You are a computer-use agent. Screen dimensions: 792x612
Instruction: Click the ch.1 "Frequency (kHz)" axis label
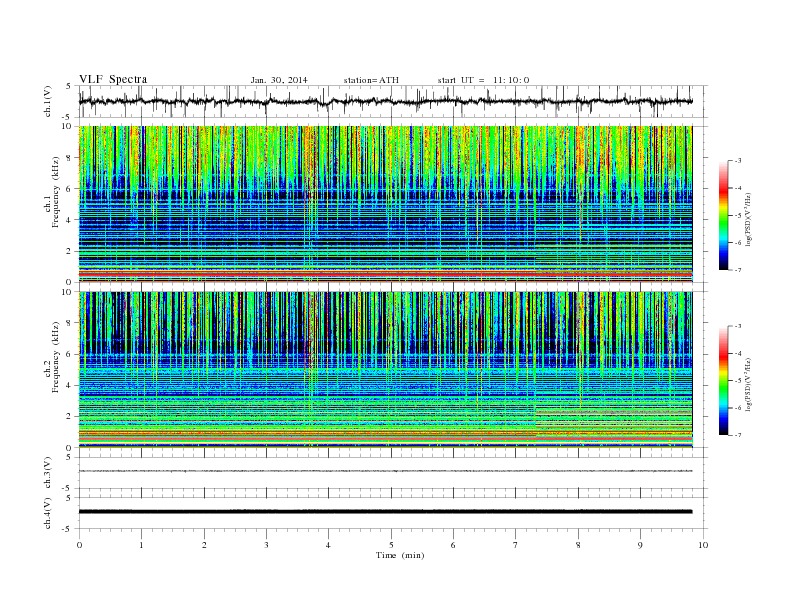(56, 192)
